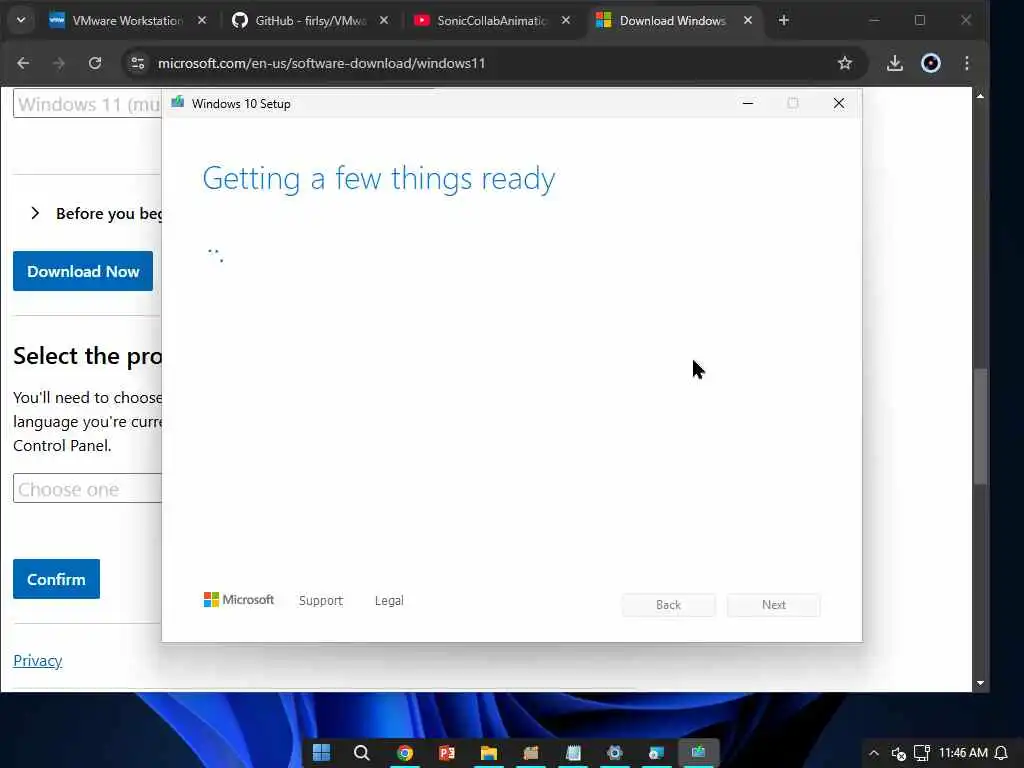1024x768 pixels.
Task: Click the Support link in Setup dialog
Action: [321, 601]
